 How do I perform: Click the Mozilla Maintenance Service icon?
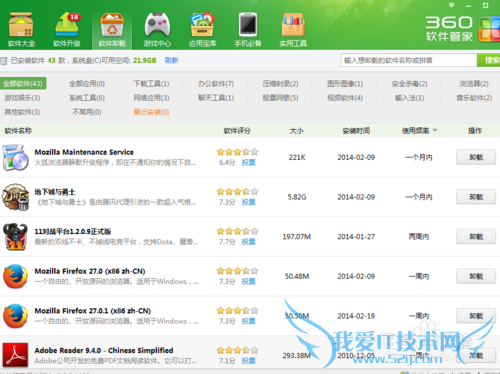pyautogui.click(x=15, y=157)
